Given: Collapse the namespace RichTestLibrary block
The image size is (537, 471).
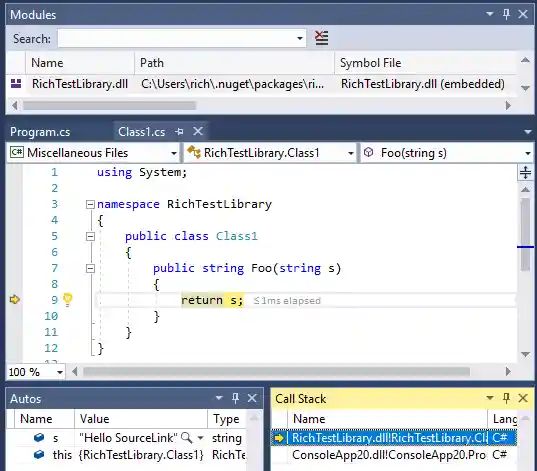Looking at the screenshot, I should click(90, 204).
